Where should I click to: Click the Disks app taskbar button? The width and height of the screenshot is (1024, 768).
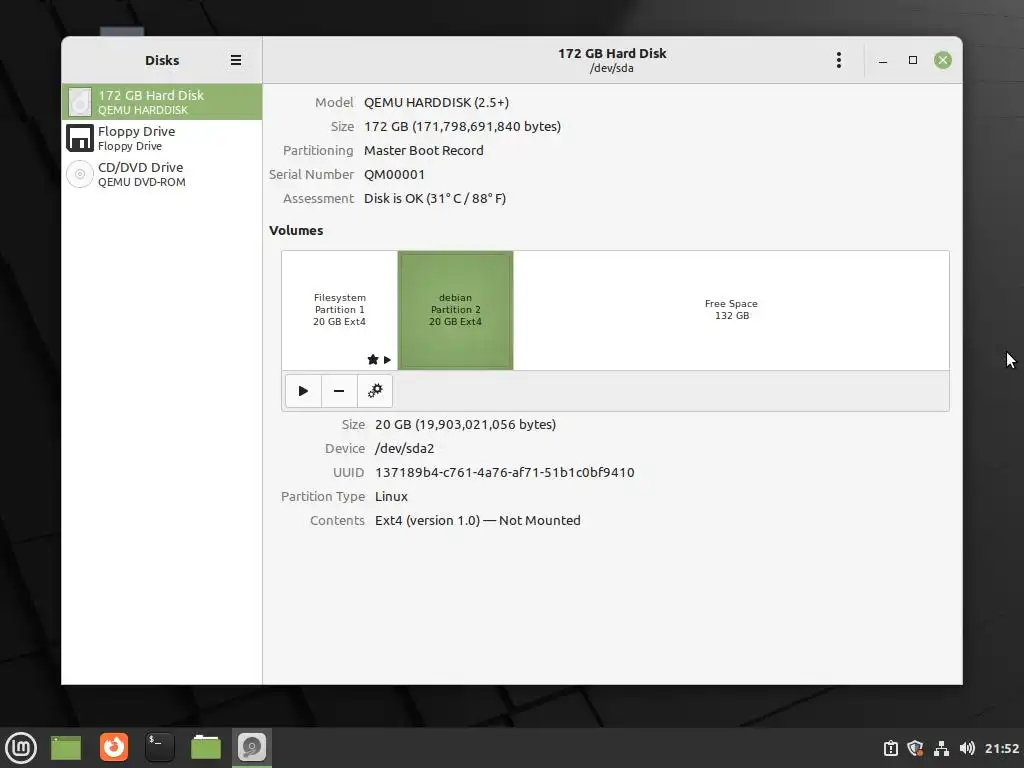(x=251, y=747)
